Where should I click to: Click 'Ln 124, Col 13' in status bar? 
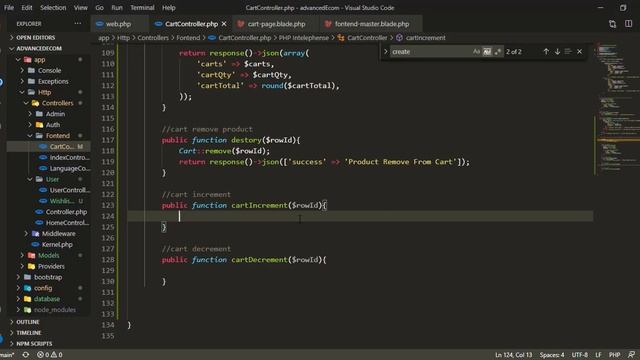tap(513, 355)
